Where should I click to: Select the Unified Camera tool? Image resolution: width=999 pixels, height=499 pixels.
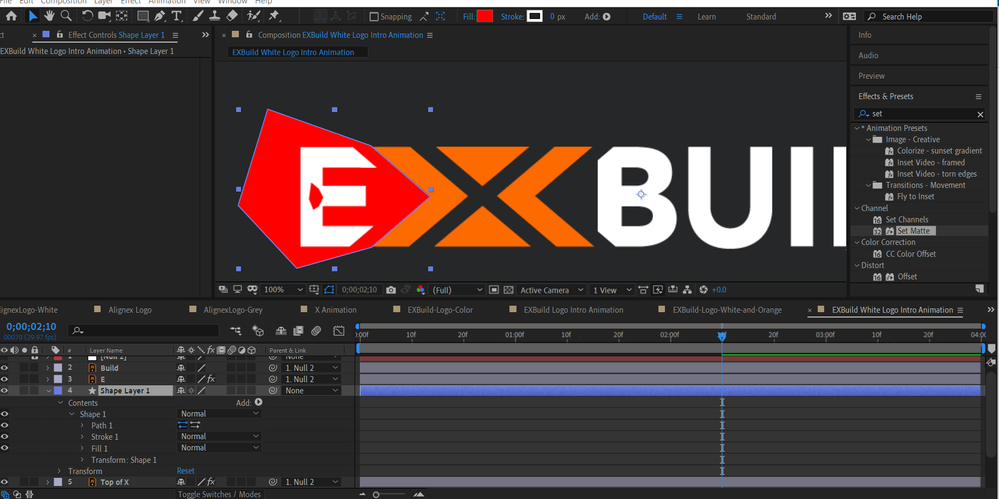pos(104,16)
